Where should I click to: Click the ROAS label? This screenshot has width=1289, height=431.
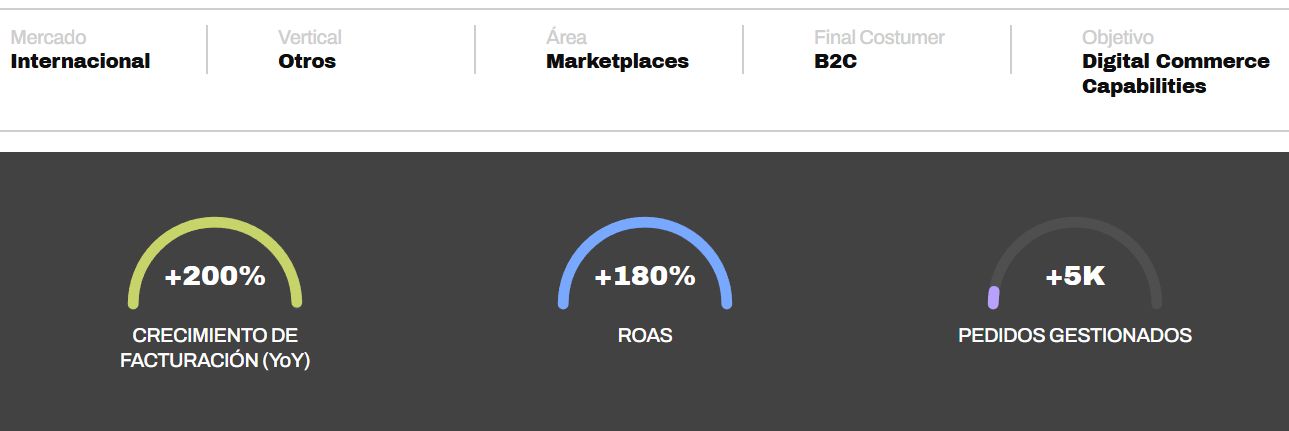point(645,335)
